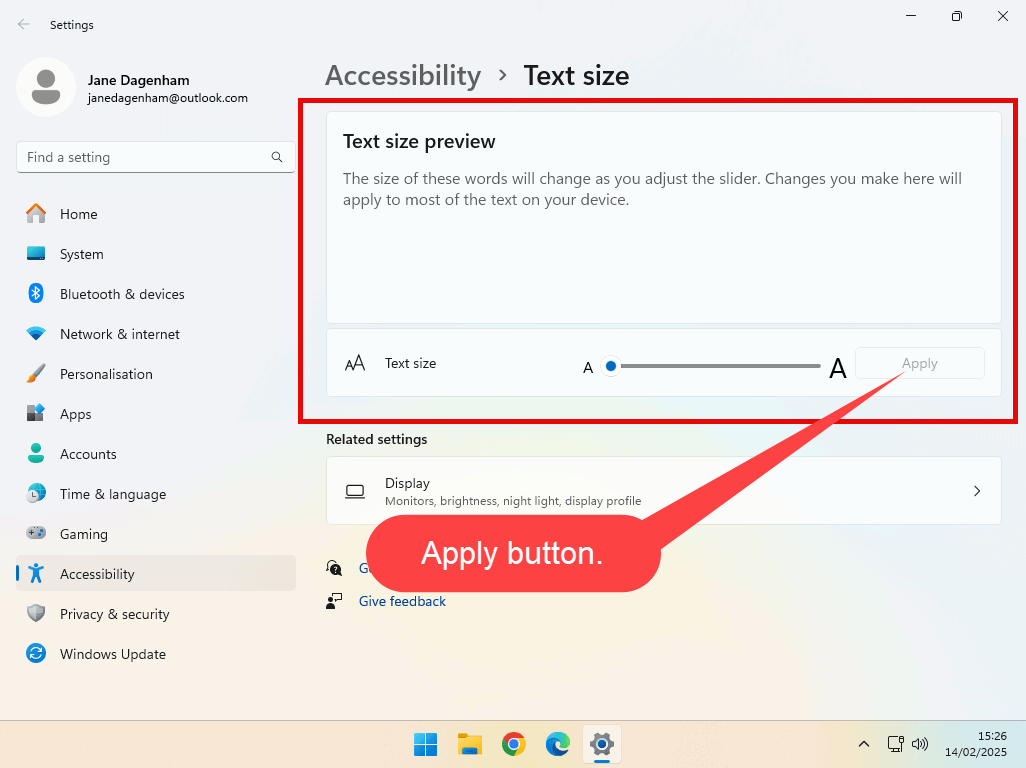The height and width of the screenshot is (768, 1026).
Task: Select Privacy & security settings
Action: click(x=114, y=614)
